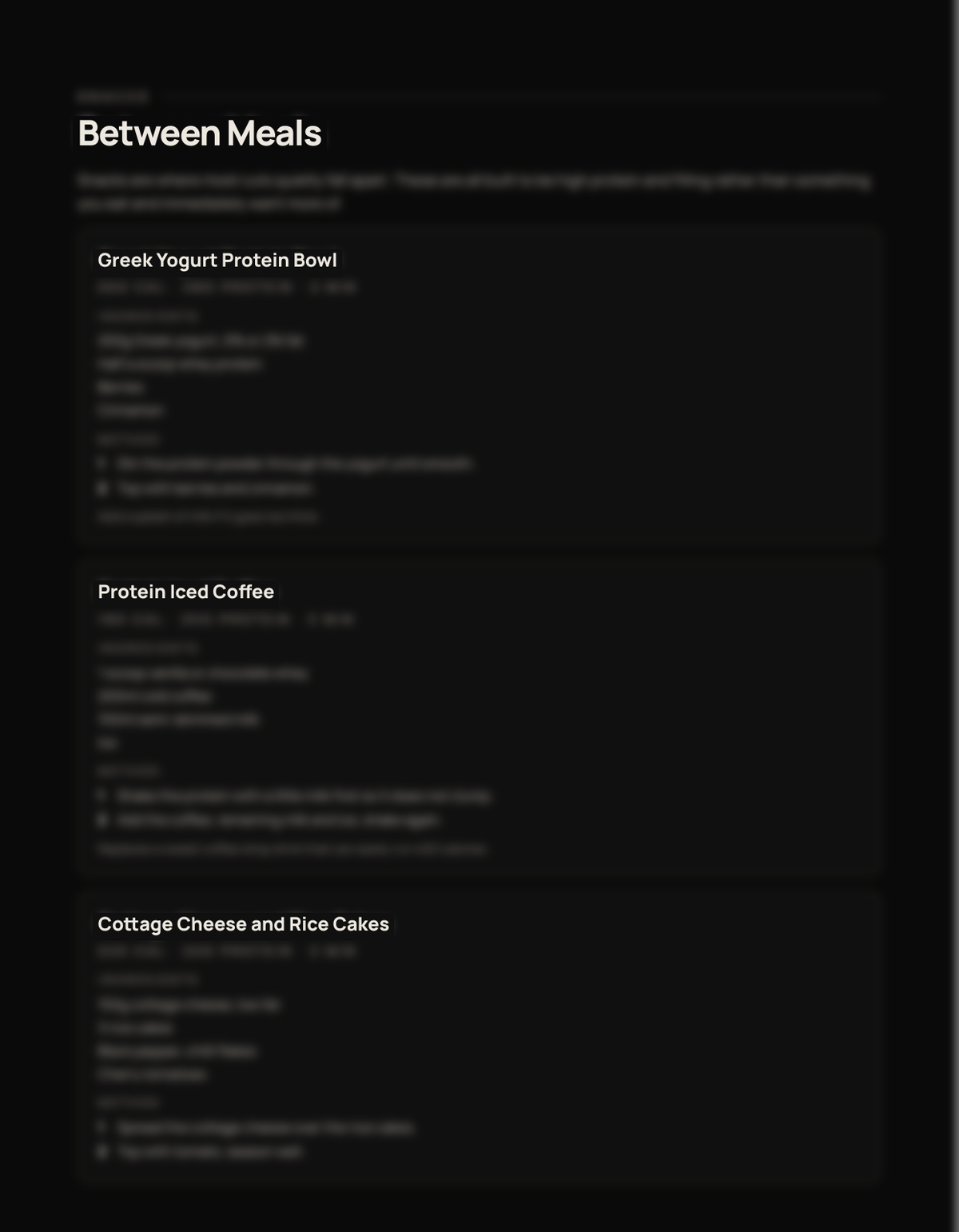
Task: Click the intro paragraph under Between Meals
Action: pos(475,192)
